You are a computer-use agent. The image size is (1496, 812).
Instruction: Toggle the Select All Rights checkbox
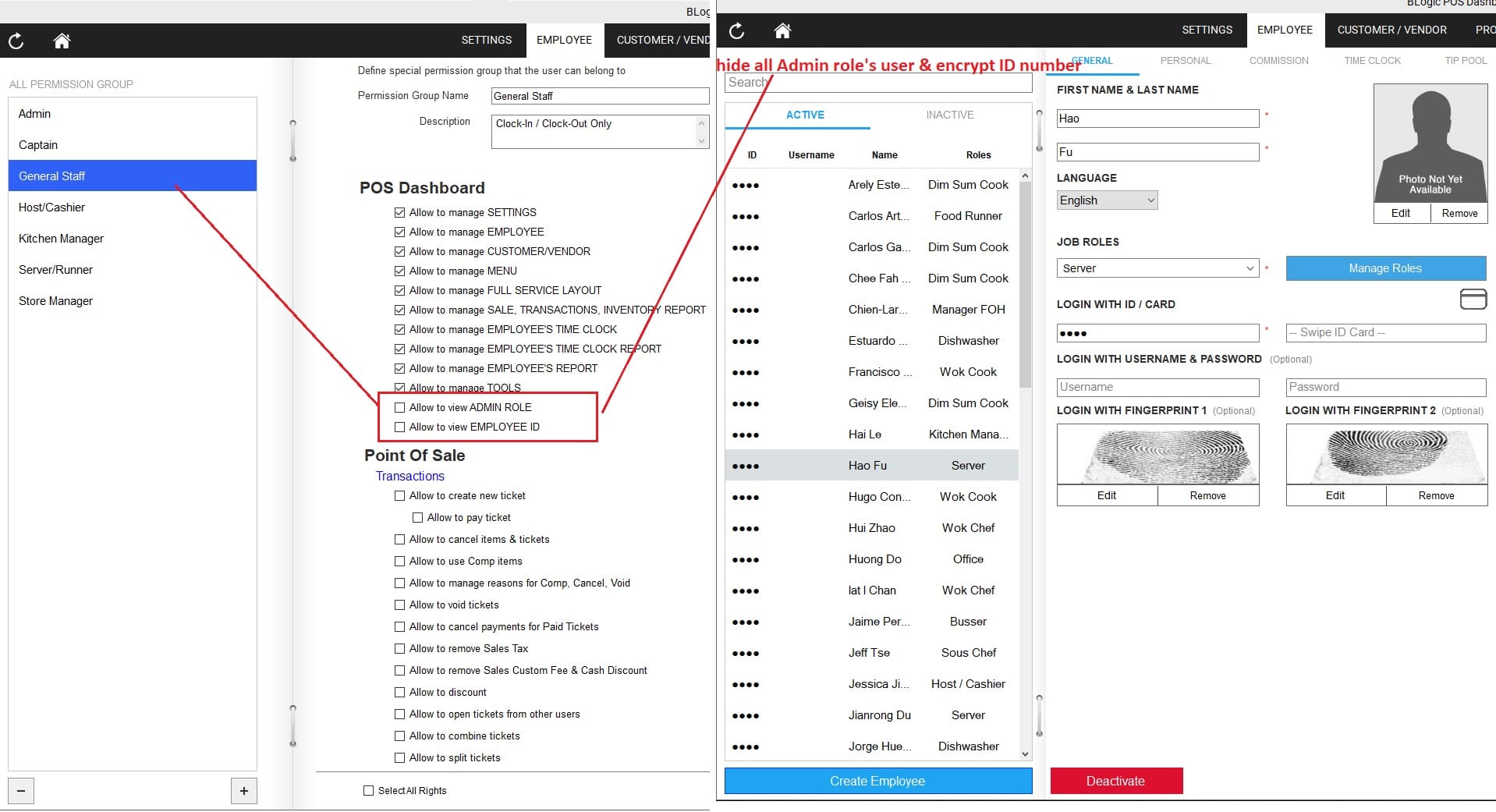coord(369,790)
